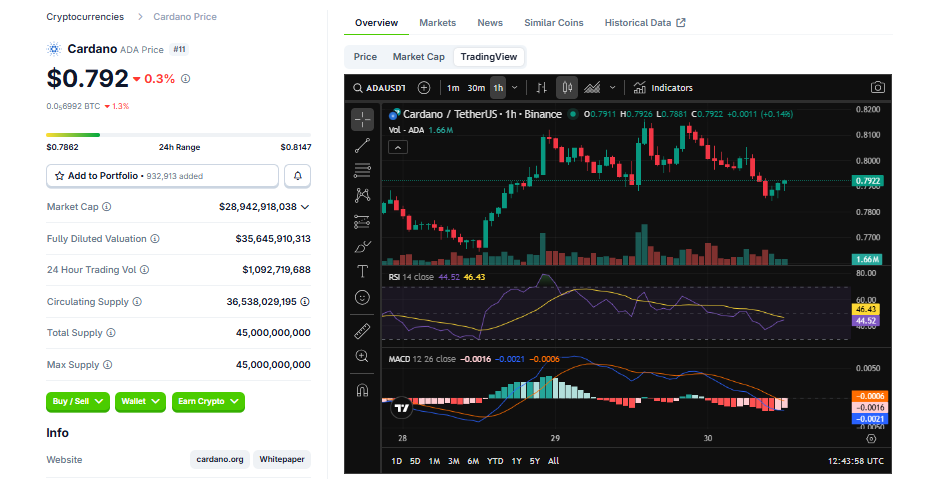This screenshot has width=939, height=479.
Task: Open the chart axis settings gear
Action: 871,439
